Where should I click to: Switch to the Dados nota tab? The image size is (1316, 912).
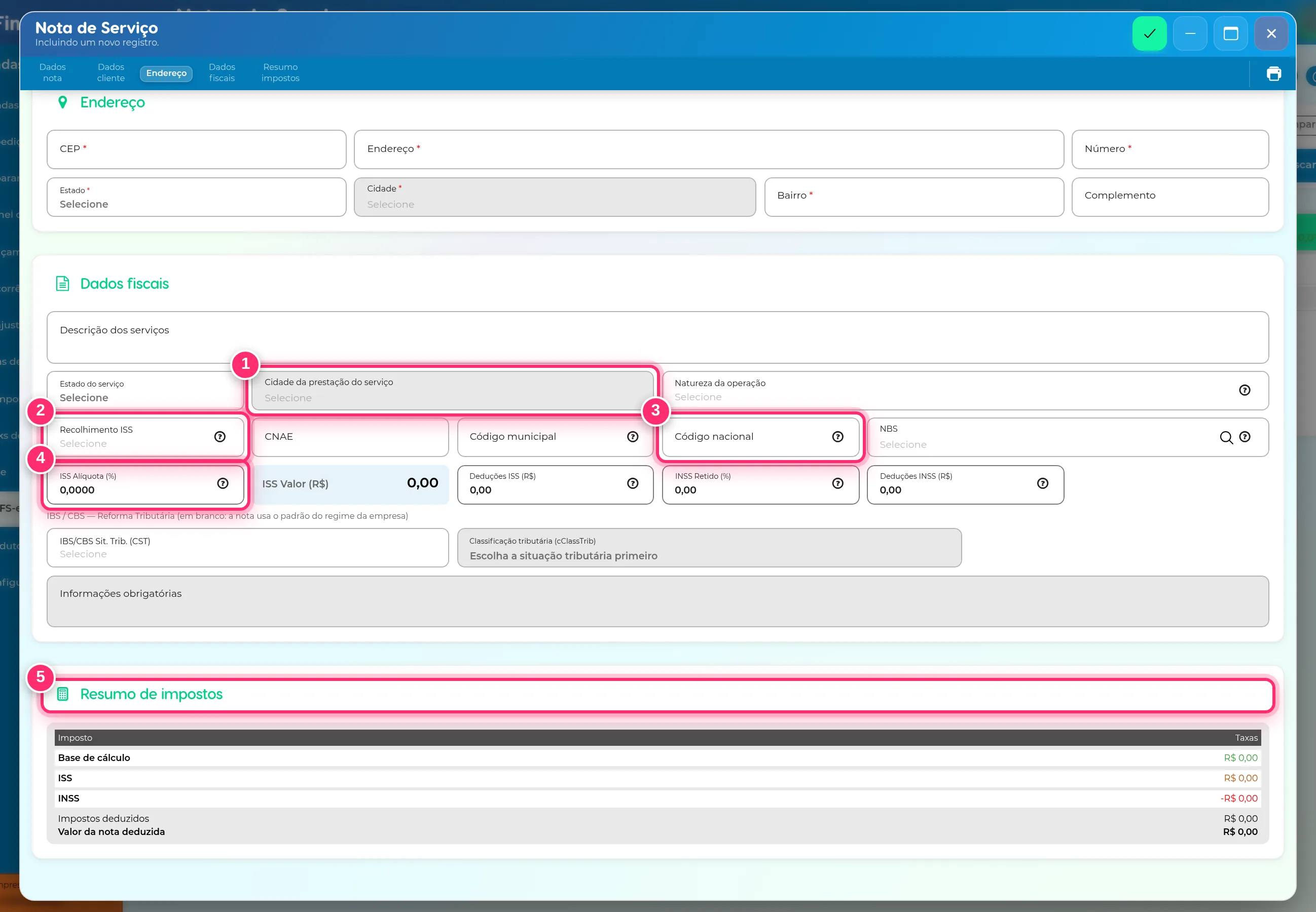pyautogui.click(x=53, y=73)
